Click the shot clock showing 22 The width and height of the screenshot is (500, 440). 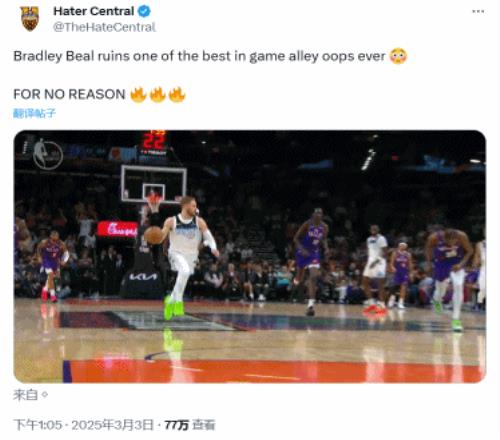click(153, 142)
